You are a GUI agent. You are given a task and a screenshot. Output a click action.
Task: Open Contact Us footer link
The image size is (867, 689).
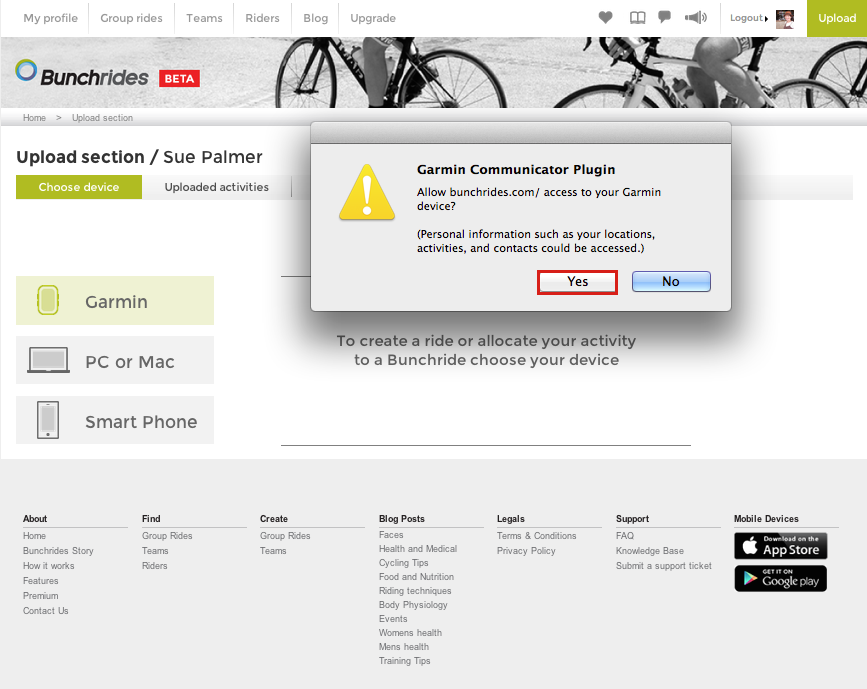[45, 610]
